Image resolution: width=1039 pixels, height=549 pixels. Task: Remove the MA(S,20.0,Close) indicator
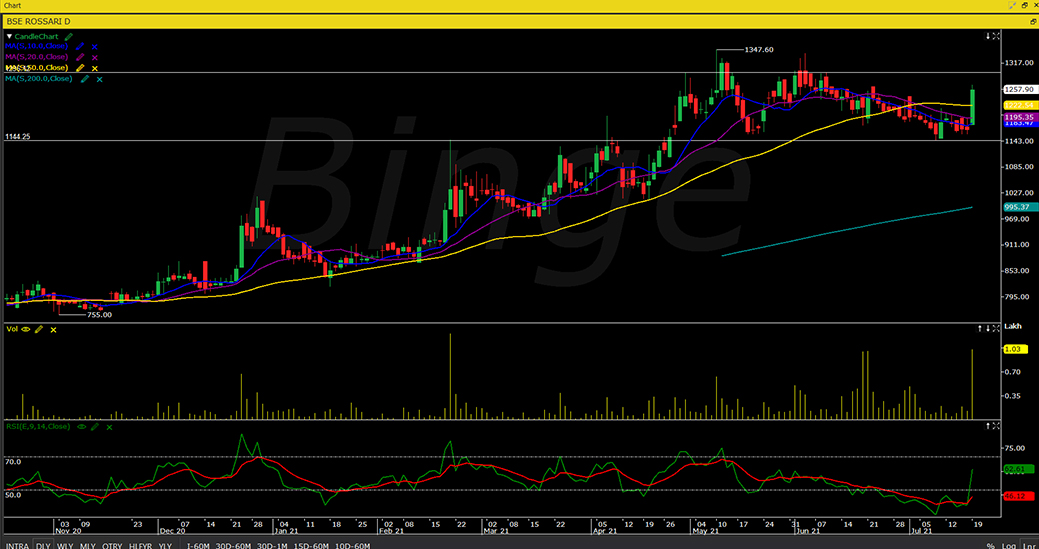(x=95, y=58)
